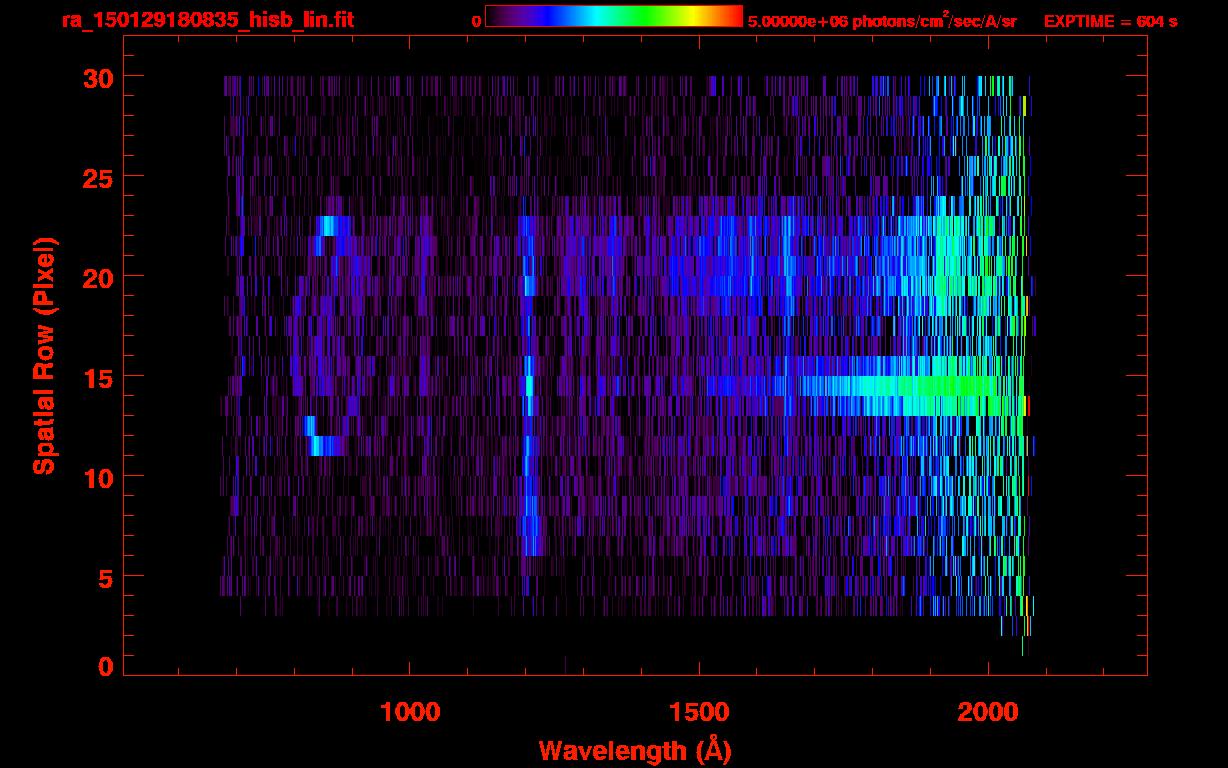Click the colorbar minimum label 0
The image size is (1228, 768).
pos(476,21)
